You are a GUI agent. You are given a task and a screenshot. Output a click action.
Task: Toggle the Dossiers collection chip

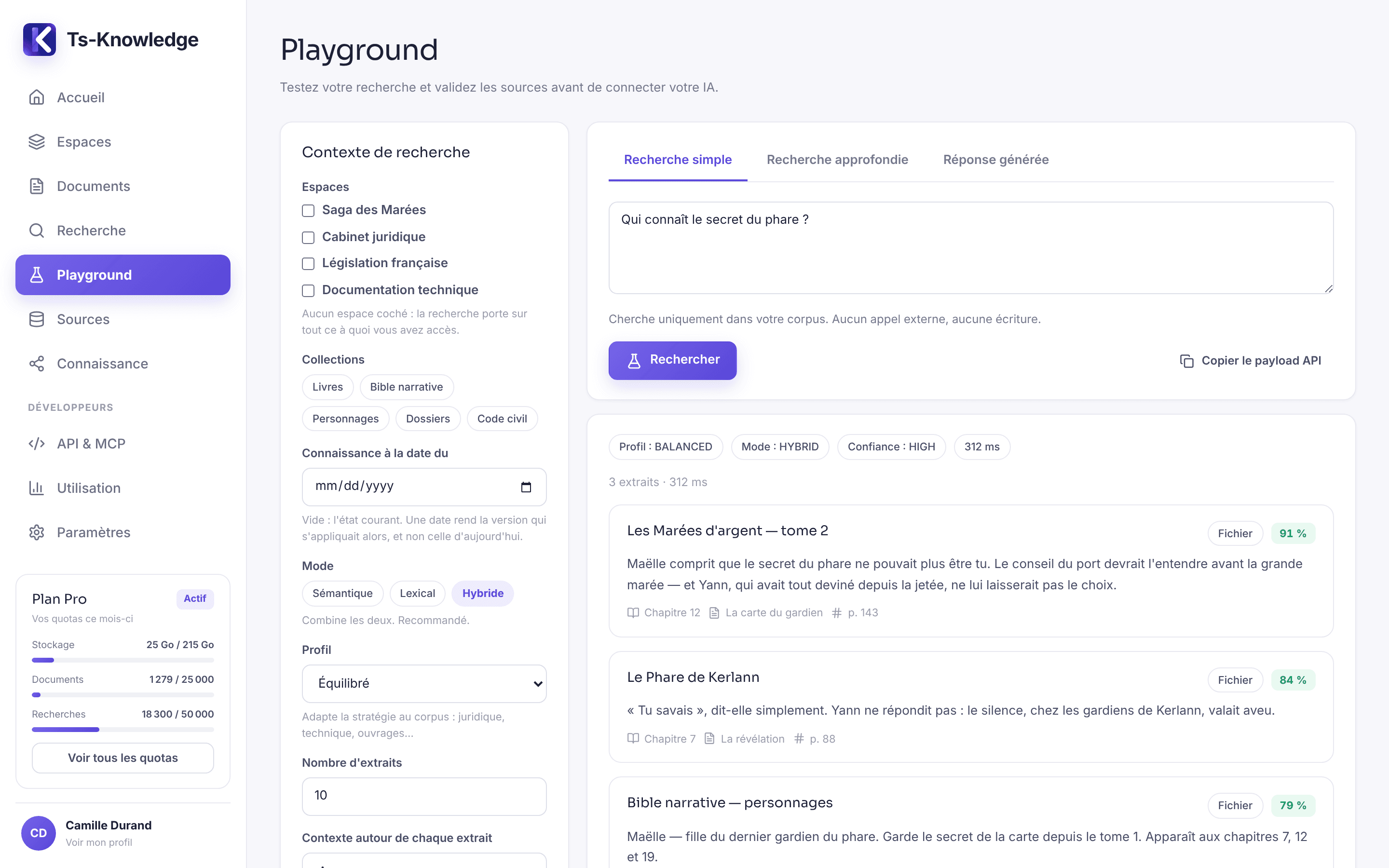click(428, 419)
